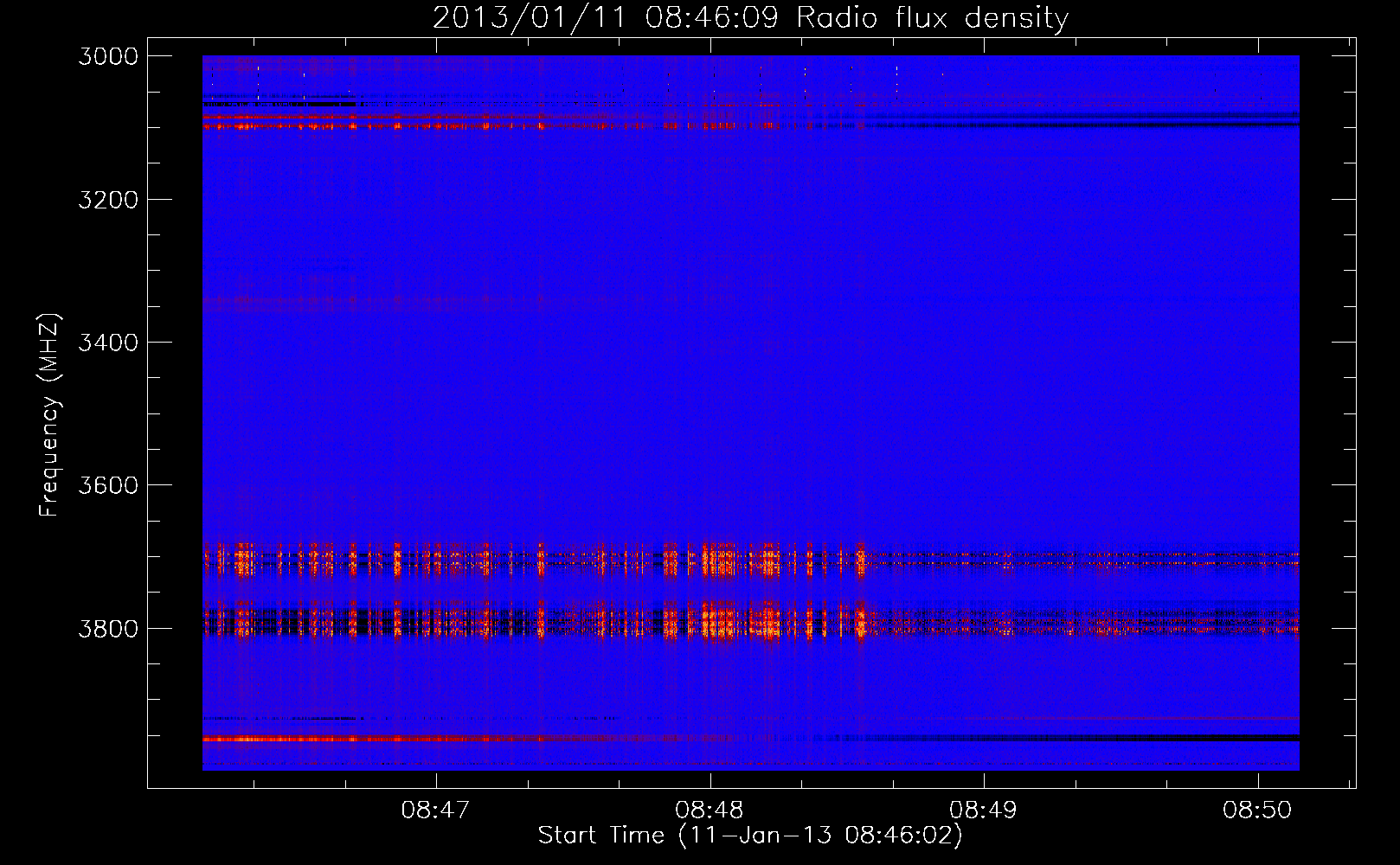
Task: Select the 3600 frequency axis label
Action: pos(108,485)
